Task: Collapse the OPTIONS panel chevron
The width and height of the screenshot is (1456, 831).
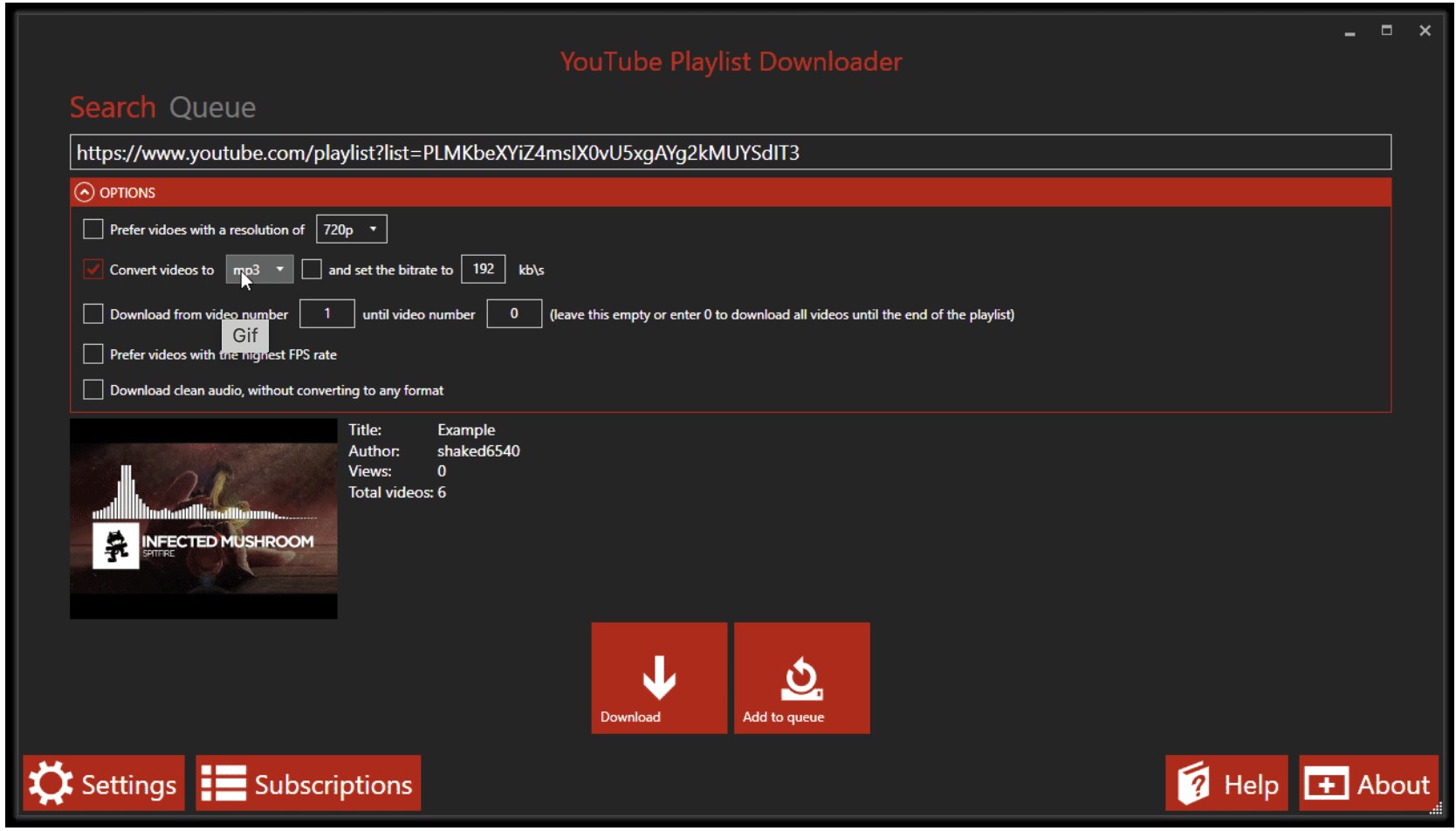Action: [84, 192]
